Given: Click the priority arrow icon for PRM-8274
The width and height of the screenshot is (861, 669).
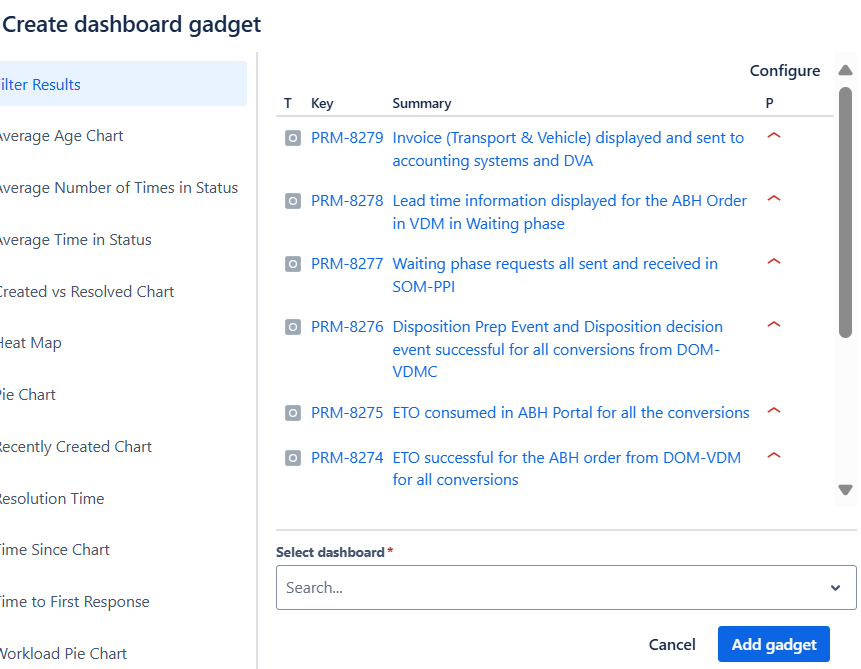Looking at the screenshot, I should [x=773, y=456].
